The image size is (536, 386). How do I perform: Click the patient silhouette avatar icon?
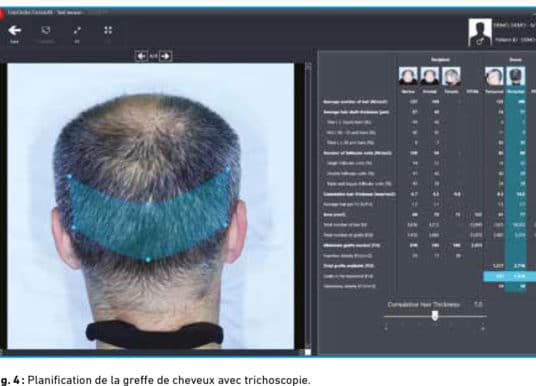480,32
